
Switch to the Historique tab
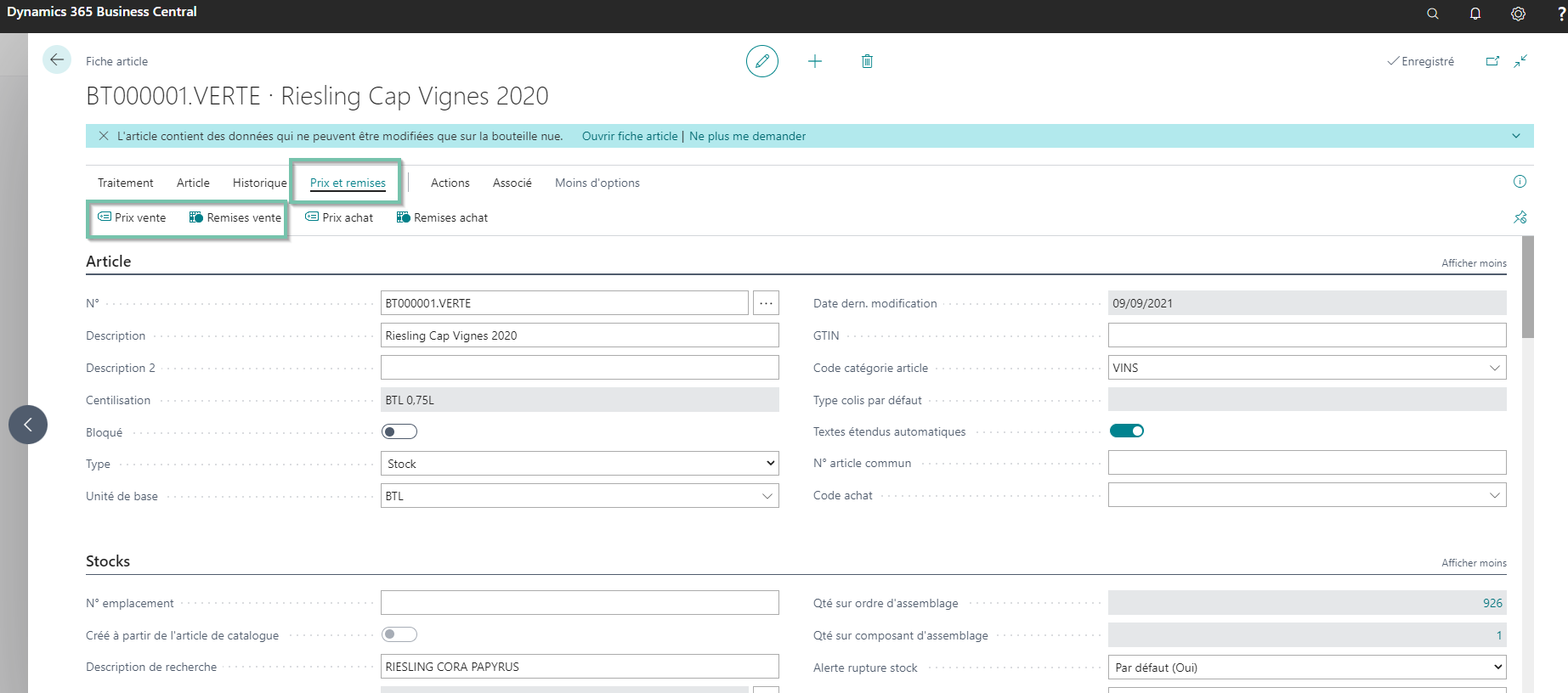(260, 183)
